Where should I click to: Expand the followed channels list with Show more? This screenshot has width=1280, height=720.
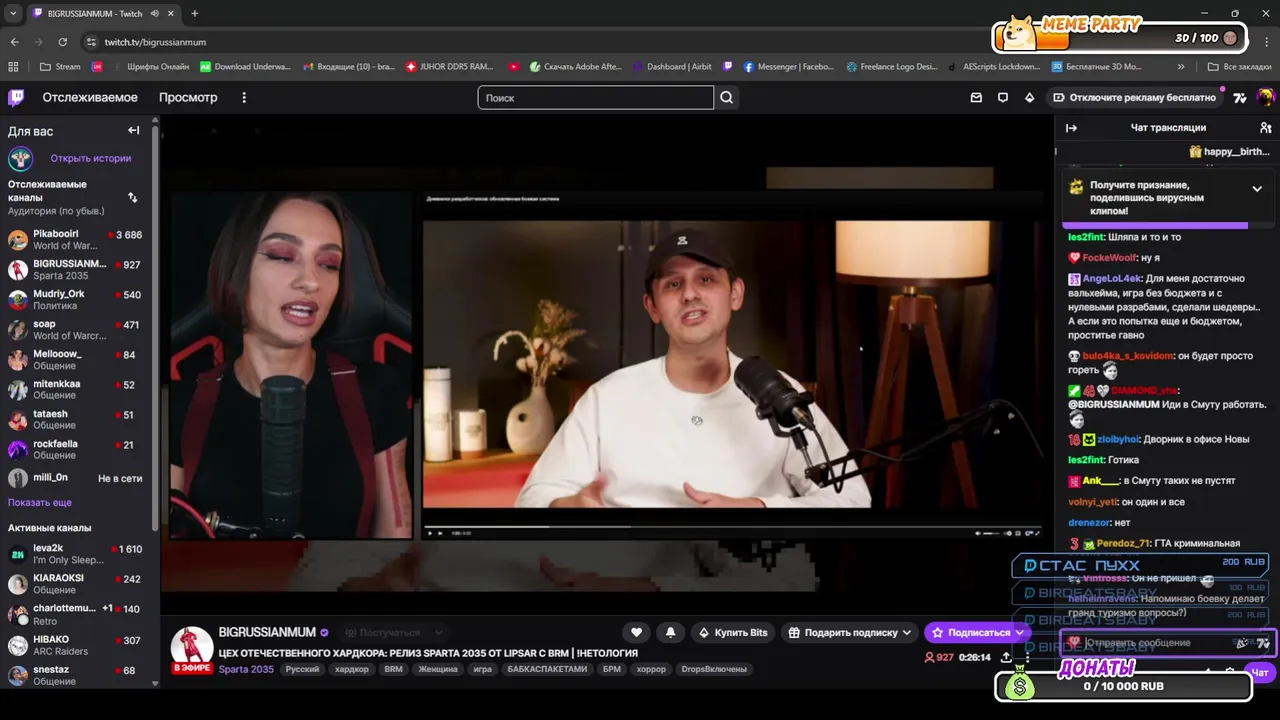point(40,502)
